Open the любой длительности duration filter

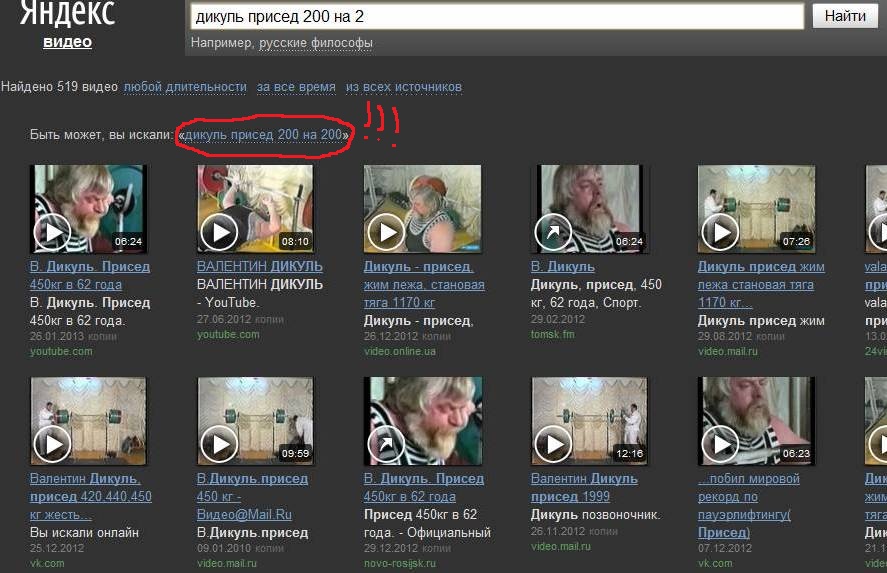tap(185, 87)
